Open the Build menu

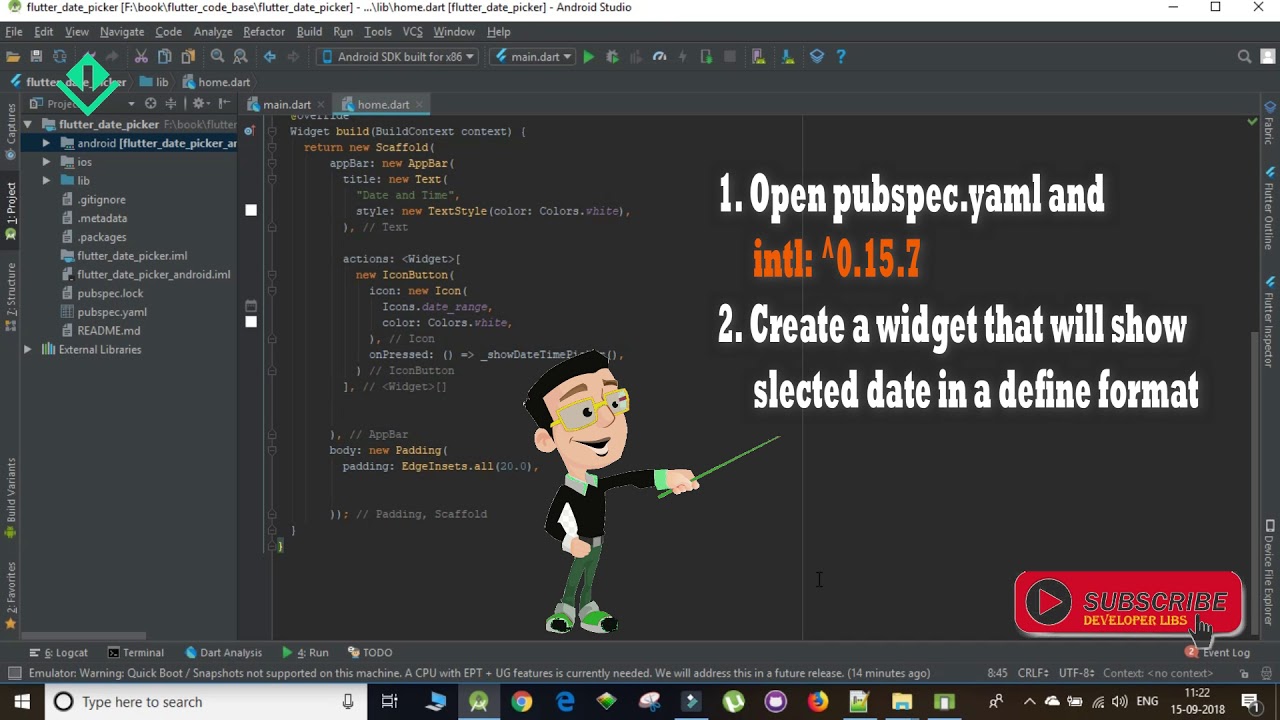coord(309,32)
